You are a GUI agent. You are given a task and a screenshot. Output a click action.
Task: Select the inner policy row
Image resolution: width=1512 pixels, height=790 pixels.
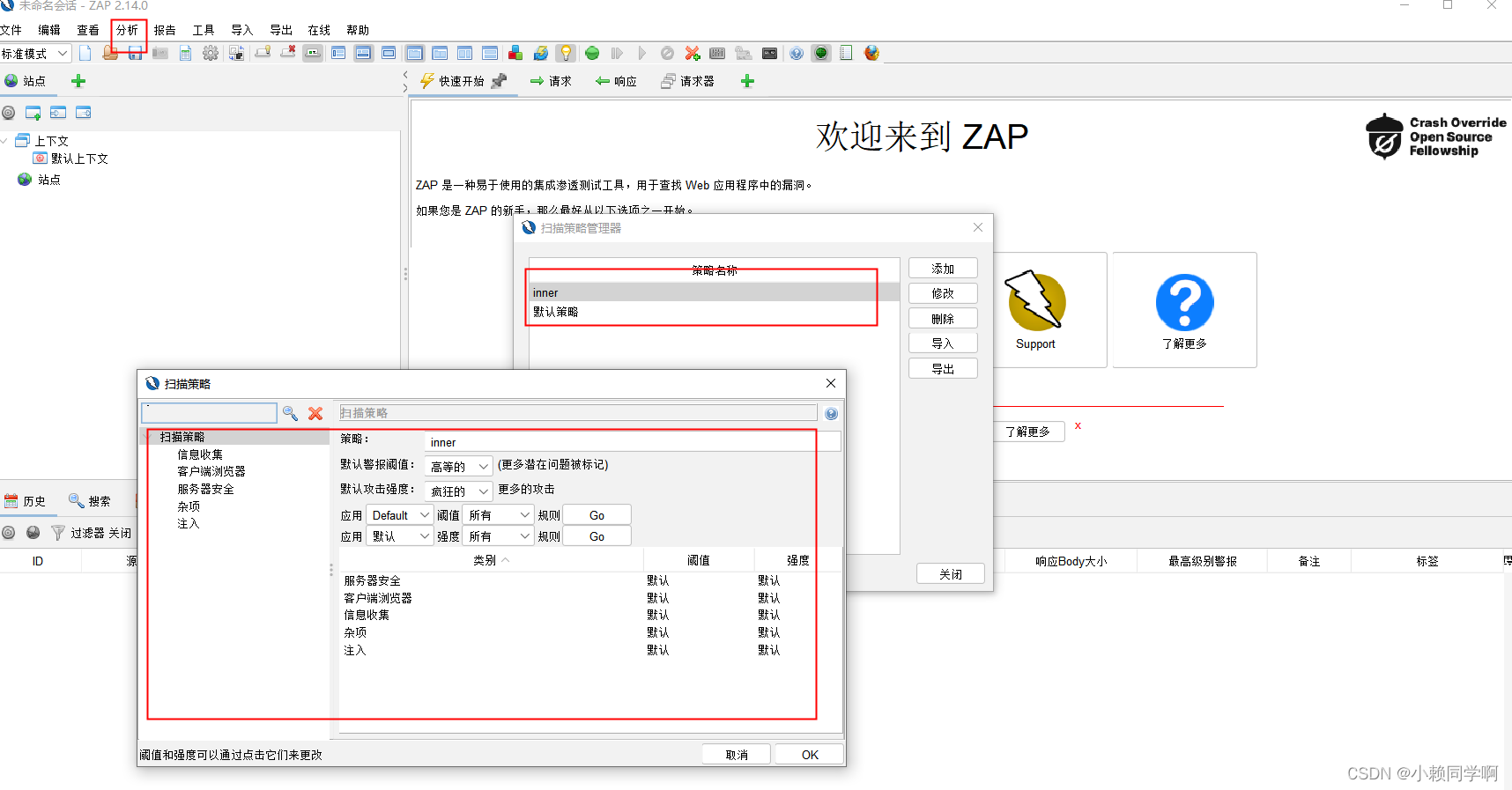pos(714,292)
